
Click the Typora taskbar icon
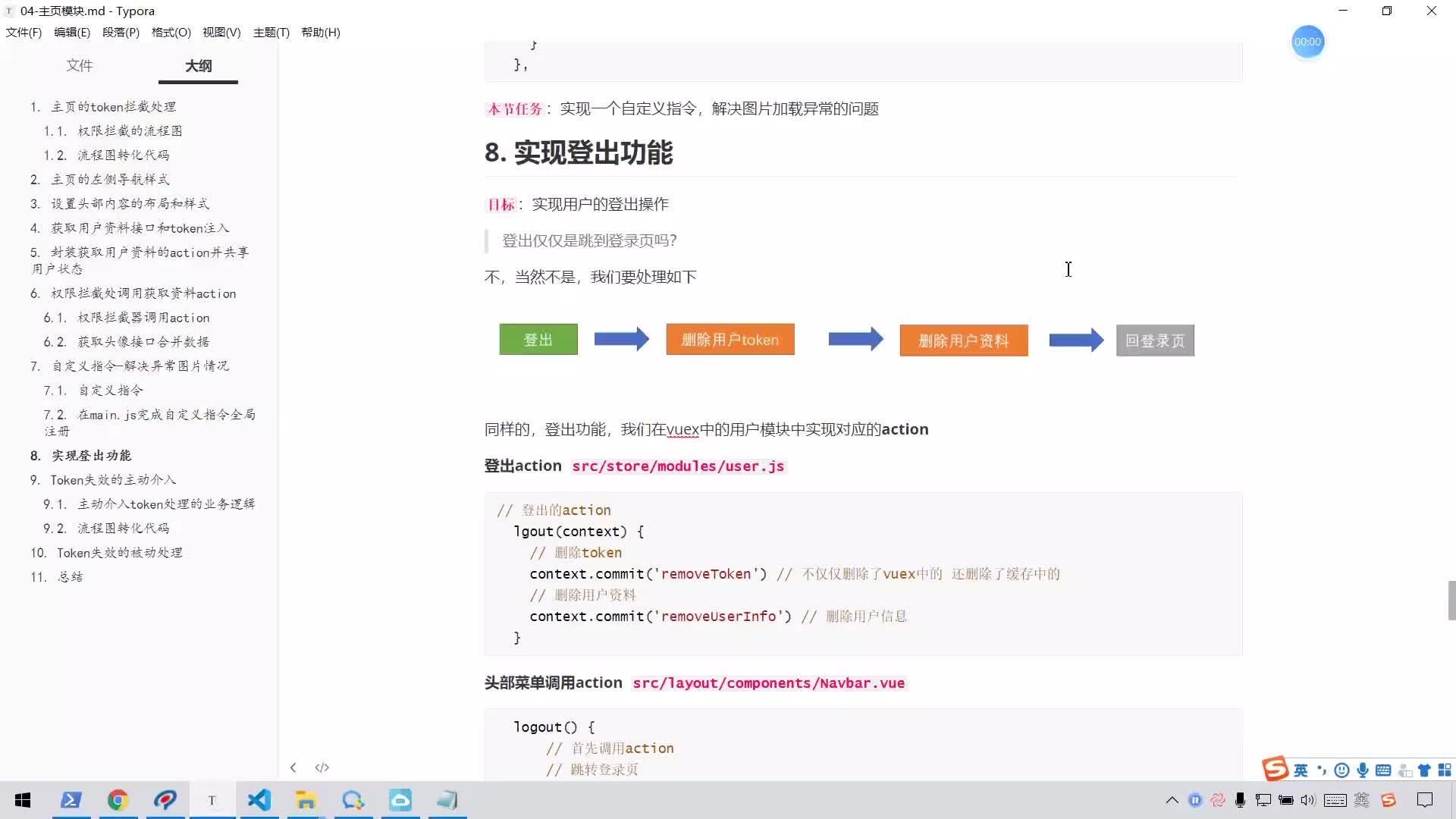click(211, 800)
